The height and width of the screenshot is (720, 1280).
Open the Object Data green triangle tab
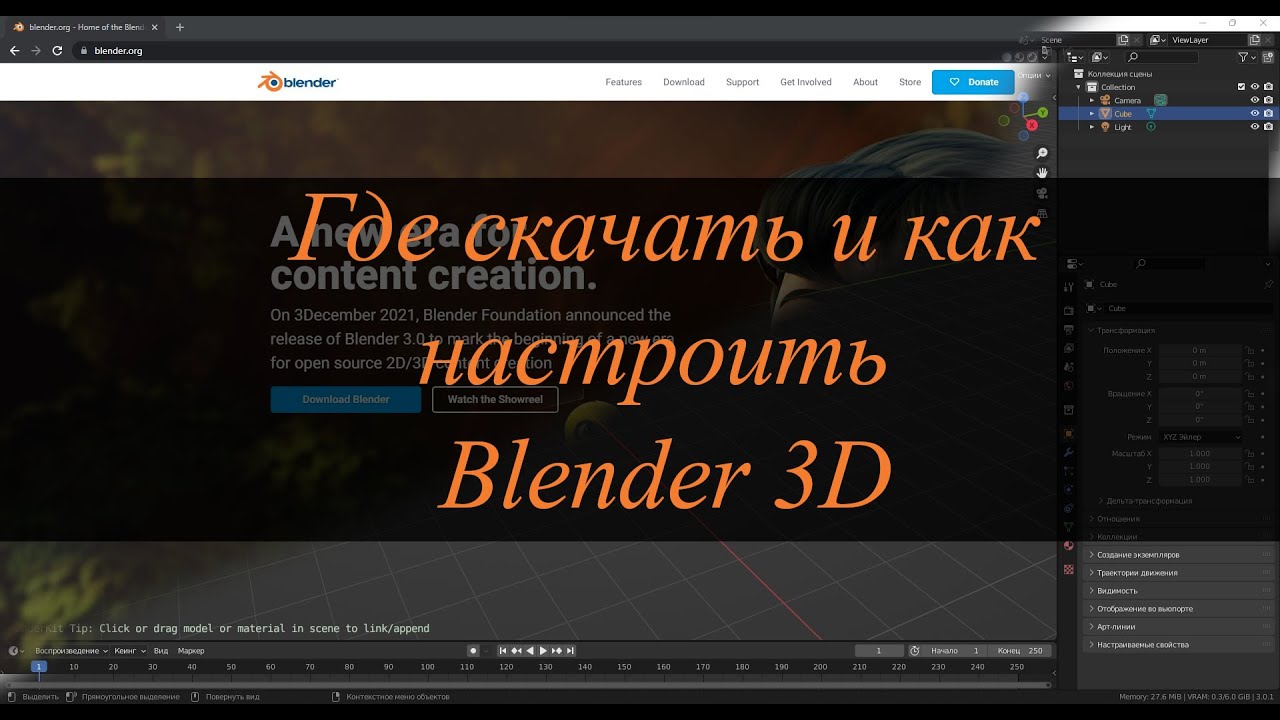(1068, 526)
